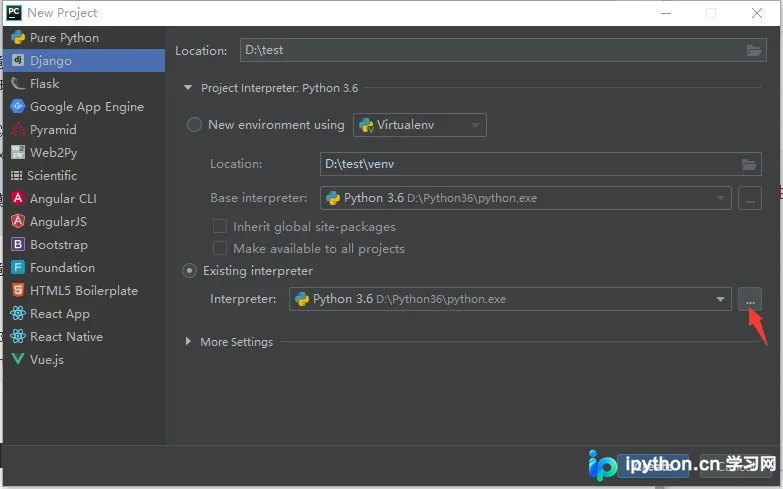Click the venv Location field
The width and height of the screenshot is (783, 489).
[x=540, y=164]
